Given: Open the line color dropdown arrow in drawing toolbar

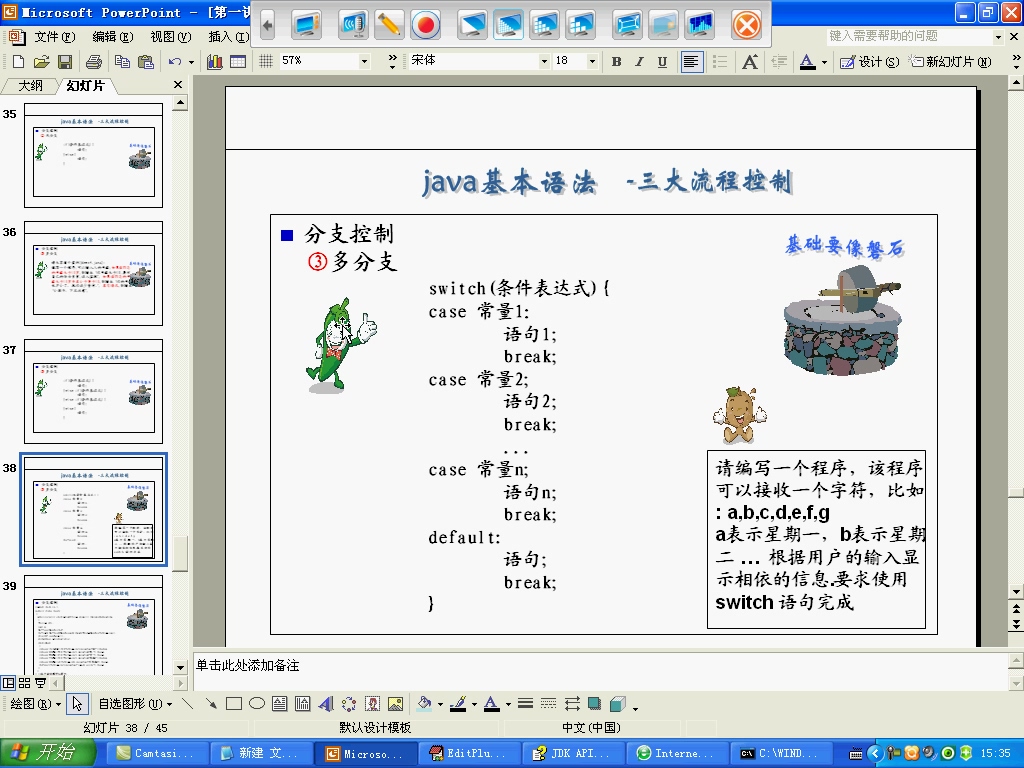Looking at the screenshot, I should (473, 704).
